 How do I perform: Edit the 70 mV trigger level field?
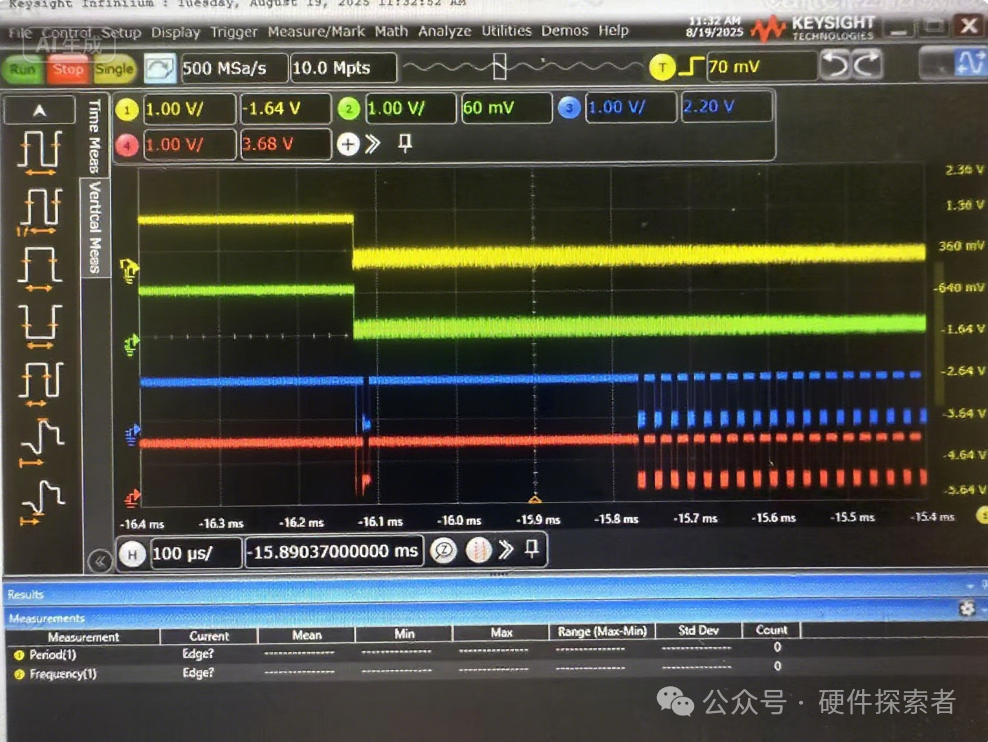(x=761, y=66)
